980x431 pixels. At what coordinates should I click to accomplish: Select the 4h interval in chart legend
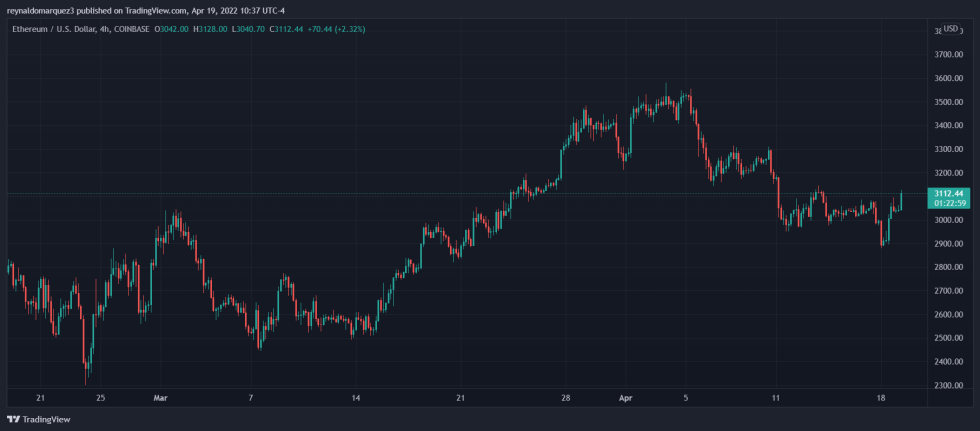pos(107,29)
